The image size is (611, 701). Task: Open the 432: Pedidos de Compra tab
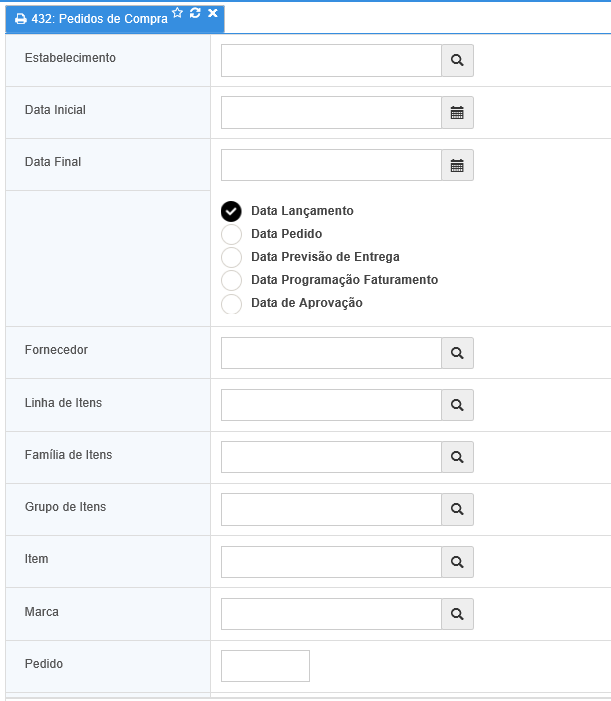point(90,19)
